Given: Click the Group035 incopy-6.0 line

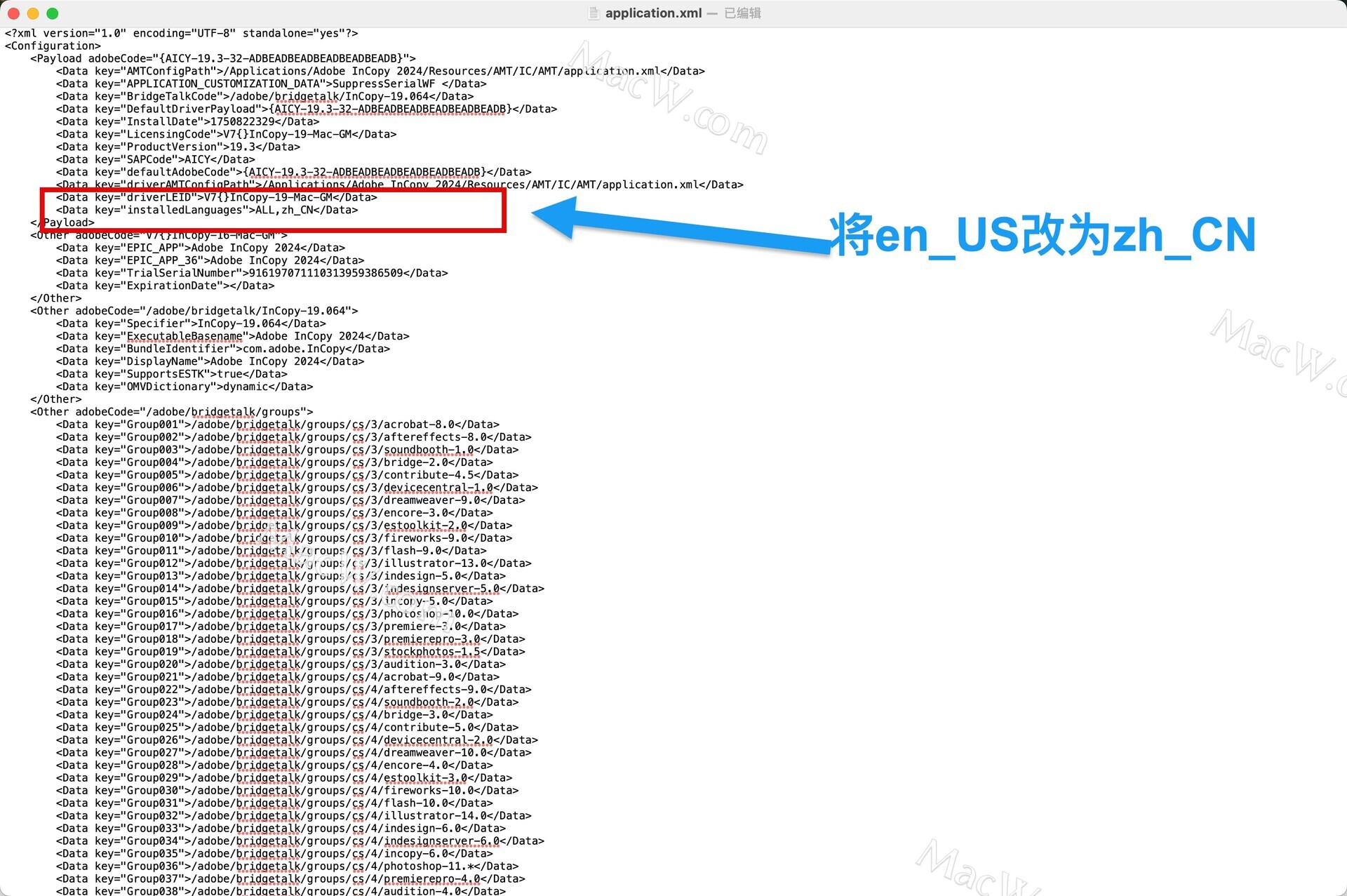Looking at the screenshot, I should pyautogui.click(x=274, y=854).
